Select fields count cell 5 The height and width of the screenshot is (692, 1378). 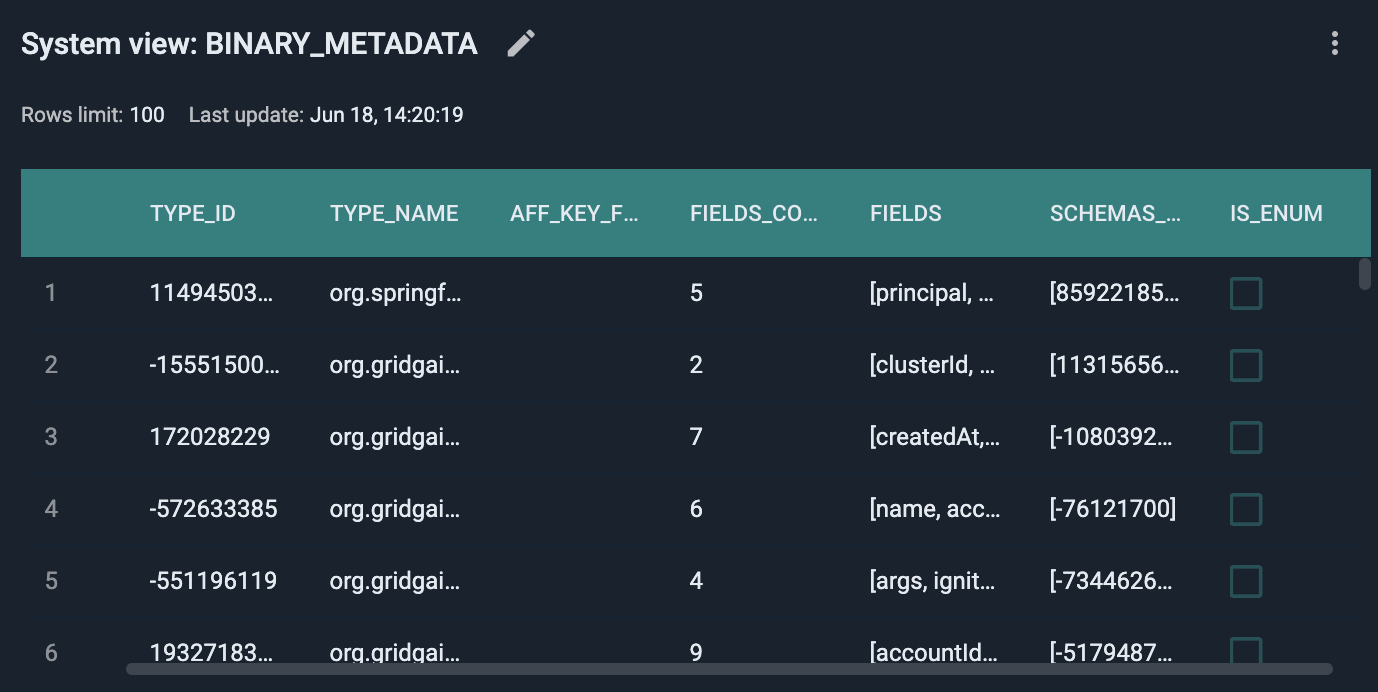tap(696, 293)
